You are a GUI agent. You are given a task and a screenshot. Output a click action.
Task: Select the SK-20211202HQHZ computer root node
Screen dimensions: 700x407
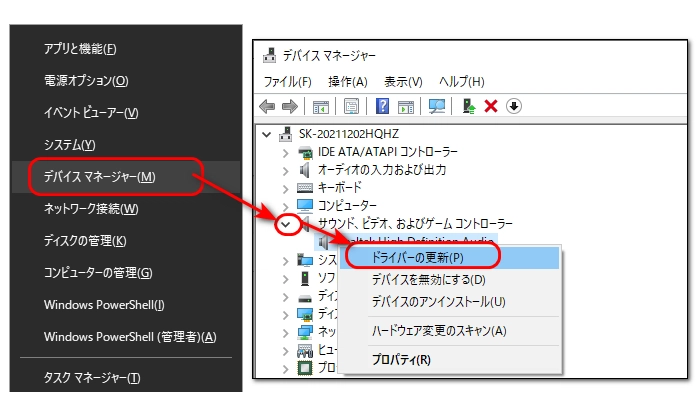tap(347, 134)
